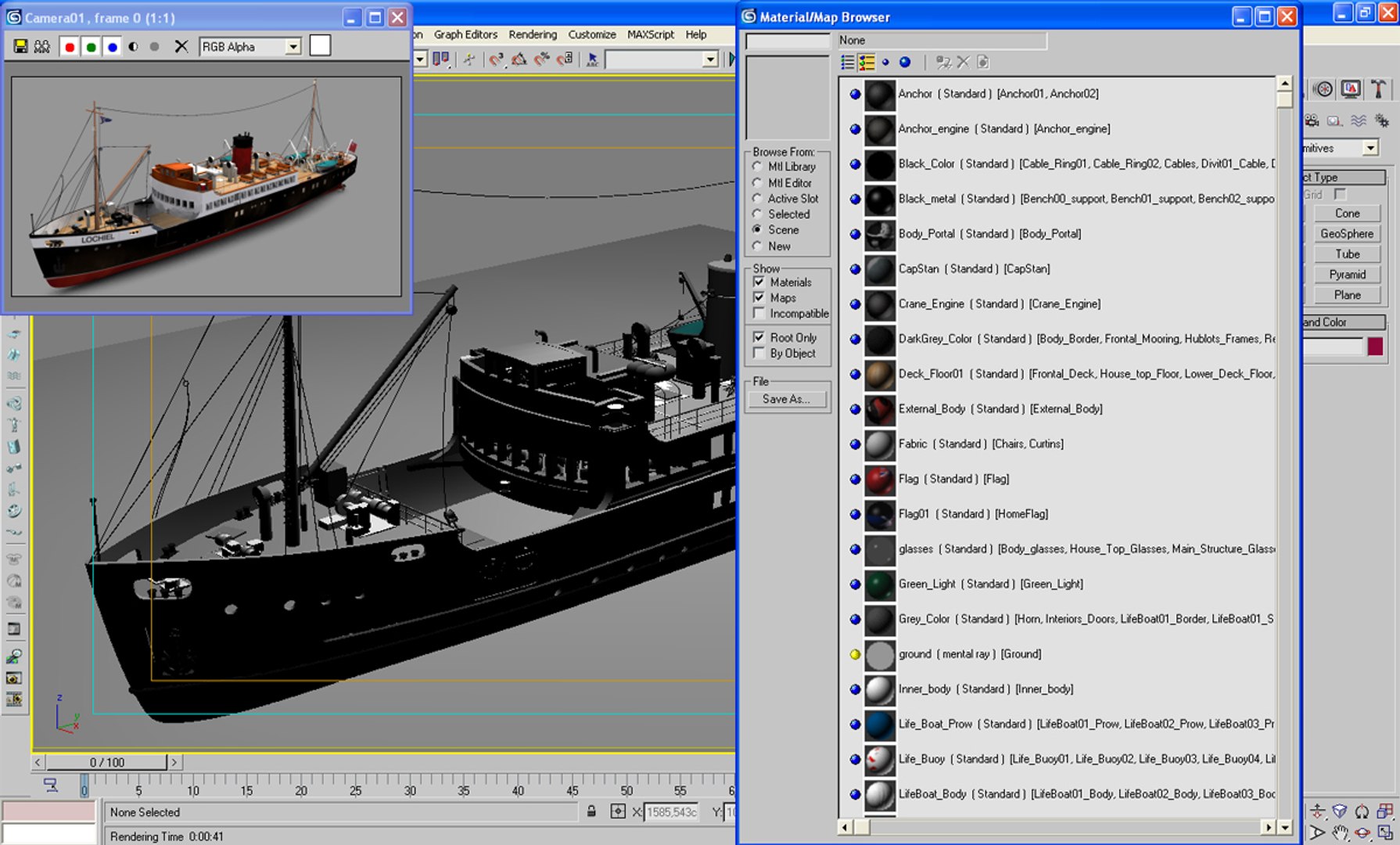Image resolution: width=1400 pixels, height=845 pixels.
Task: Show small icons in Material browser
Action: [x=885, y=62]
